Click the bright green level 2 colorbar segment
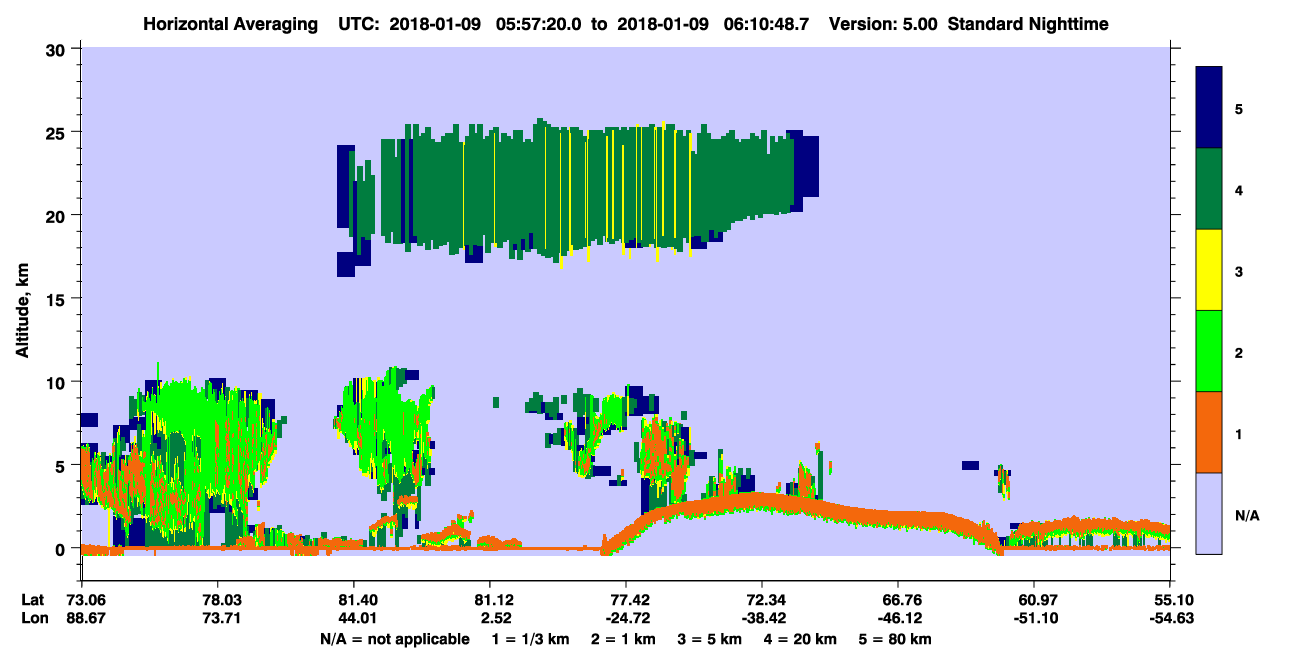This screenshot has height=667, width=1300. click(x=1210, y=351)
